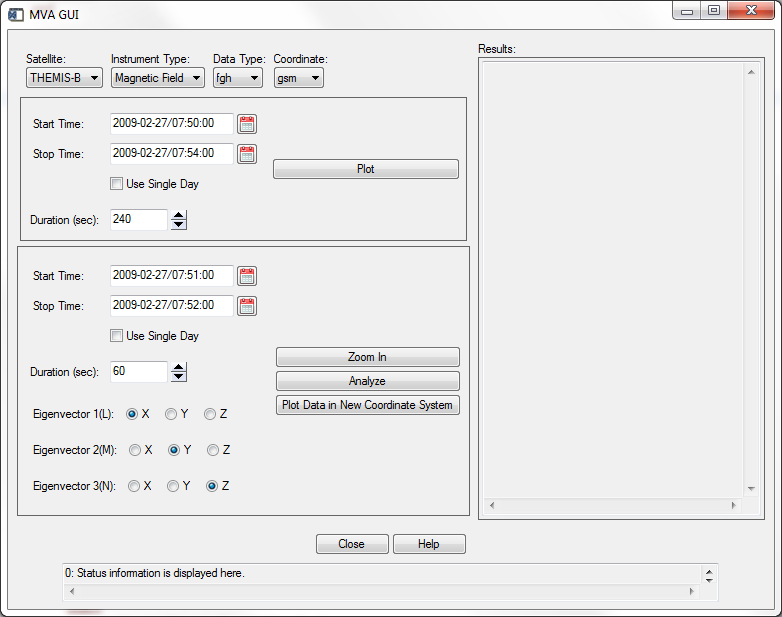Choose Y for Eigenvector 3(N)
Screen dimensions: 782x617
[x=173, y=486]
